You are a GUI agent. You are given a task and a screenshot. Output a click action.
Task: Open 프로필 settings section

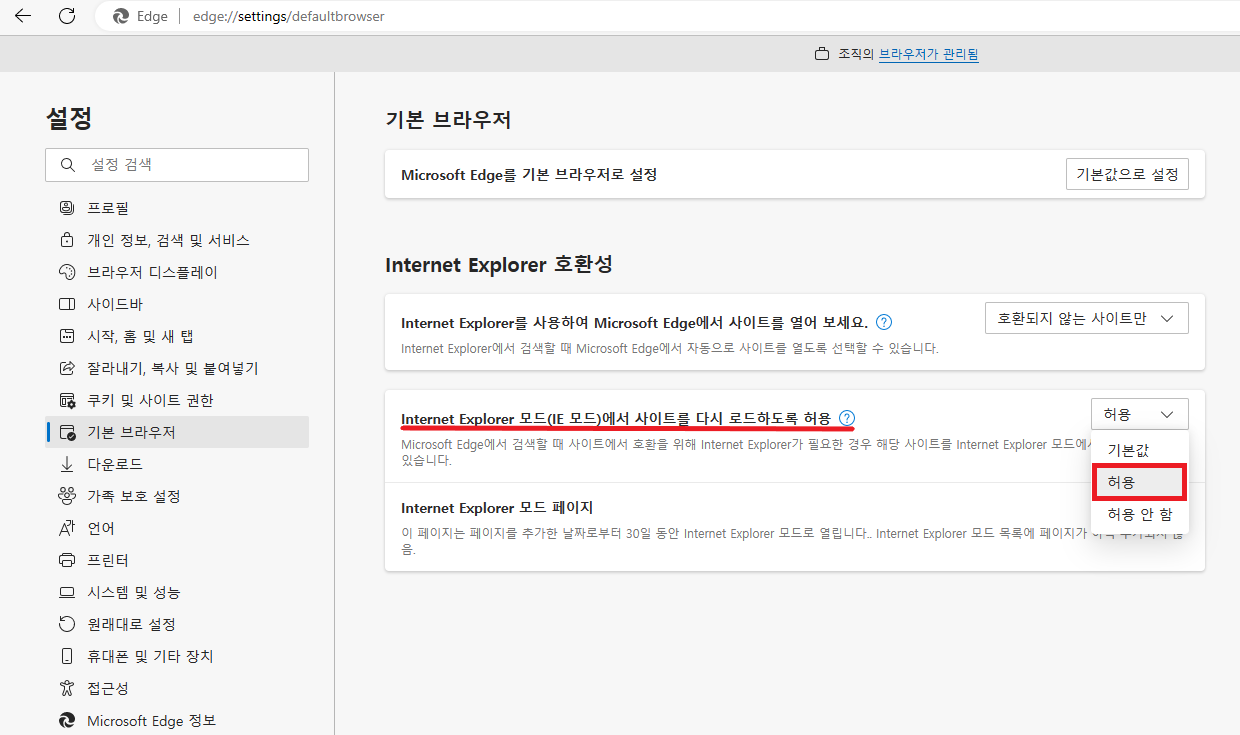[177, 208]
